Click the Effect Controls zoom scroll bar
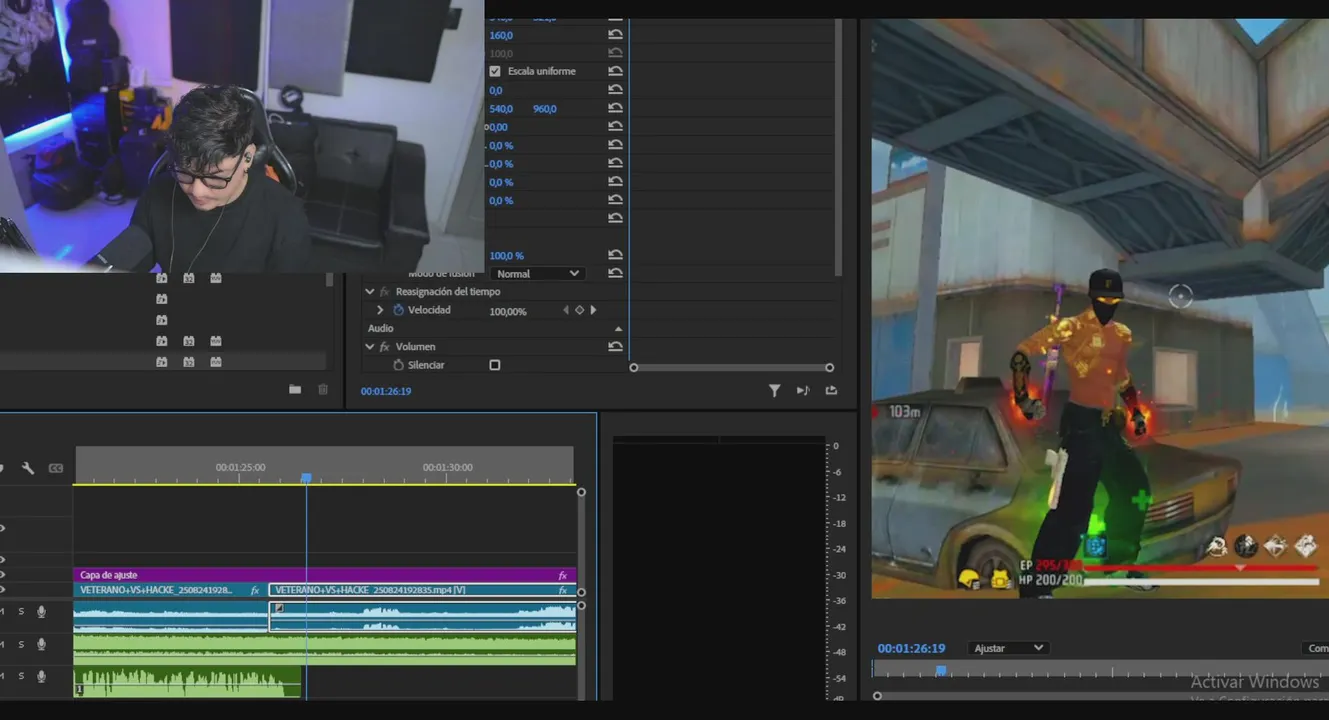 pyautogui.click(x=731, y=368)
